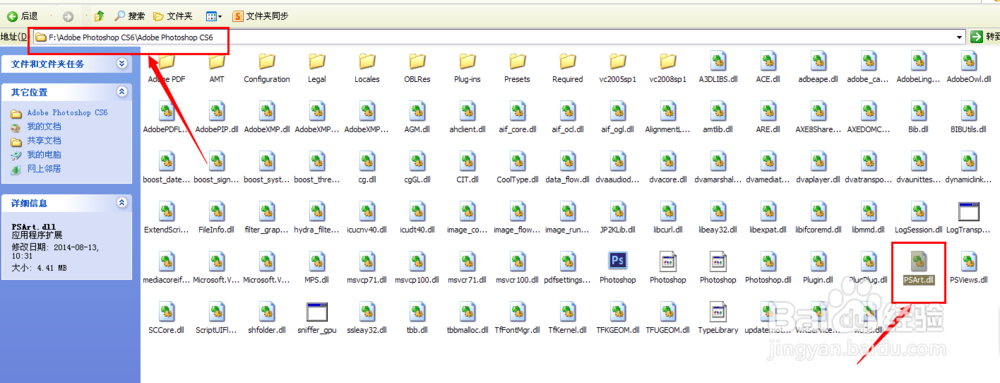
Task: Select the A3DLIBS.dll file
Action: pos(718,68)
